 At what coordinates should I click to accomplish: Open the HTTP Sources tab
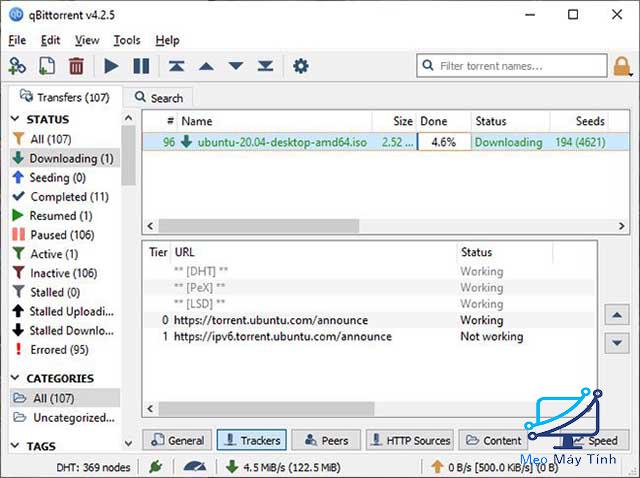(410, 440)
